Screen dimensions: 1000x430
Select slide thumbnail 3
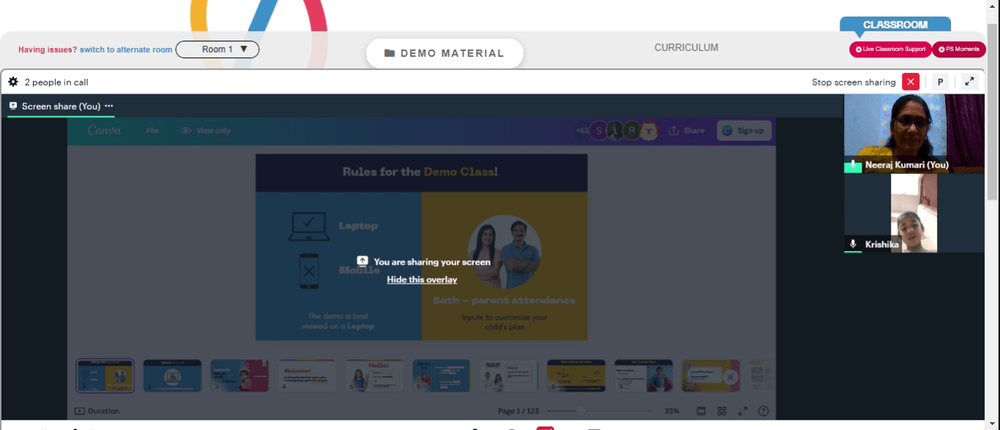point(240,375)
